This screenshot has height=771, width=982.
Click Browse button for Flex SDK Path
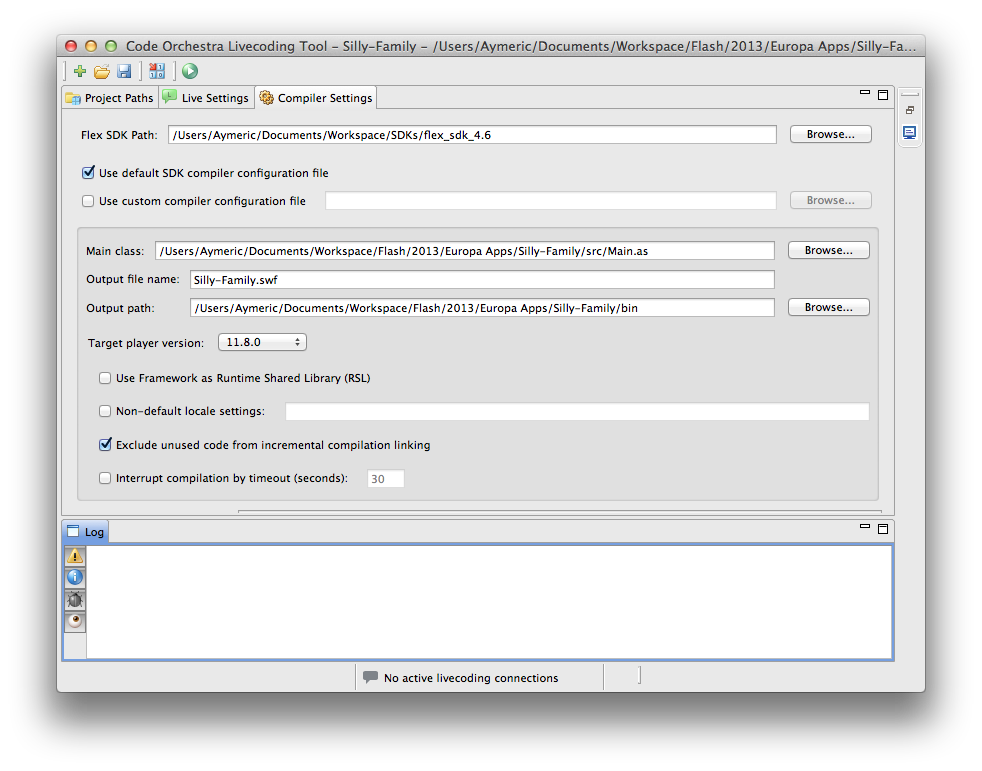point(830,134)
